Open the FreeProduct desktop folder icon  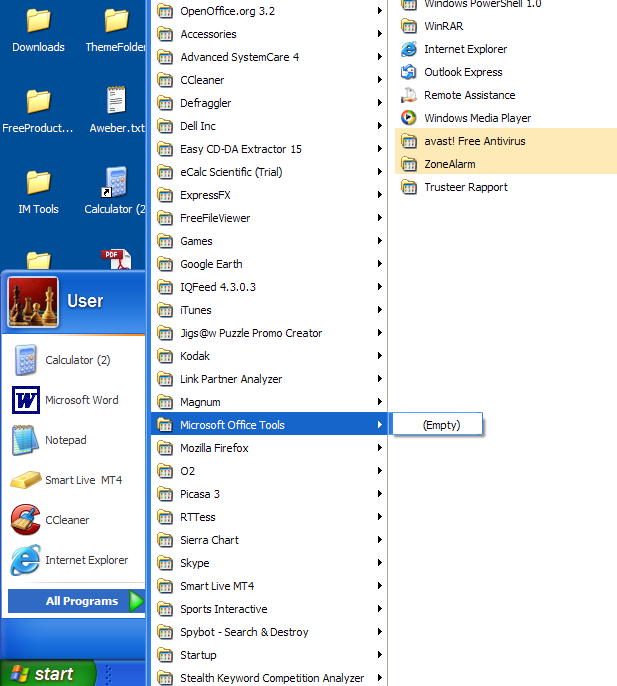[39, 101]
